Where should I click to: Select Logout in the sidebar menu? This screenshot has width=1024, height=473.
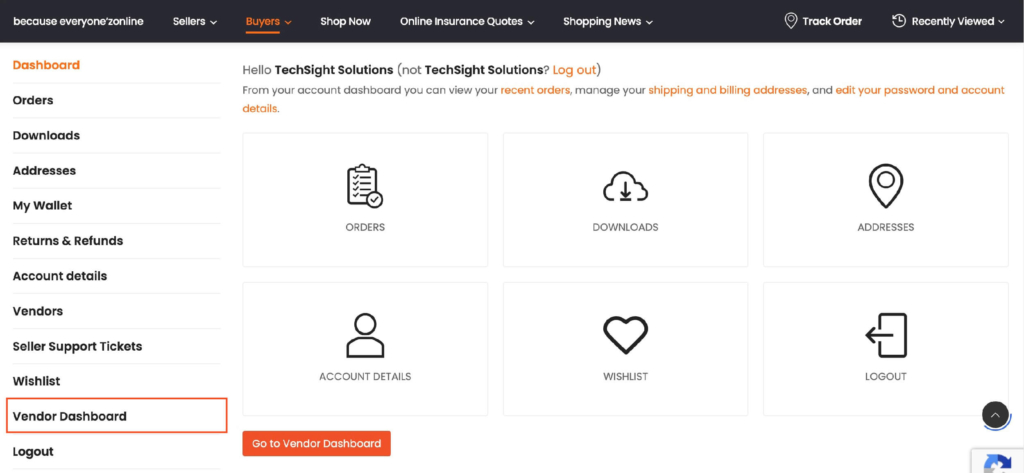tap(33, 451)
